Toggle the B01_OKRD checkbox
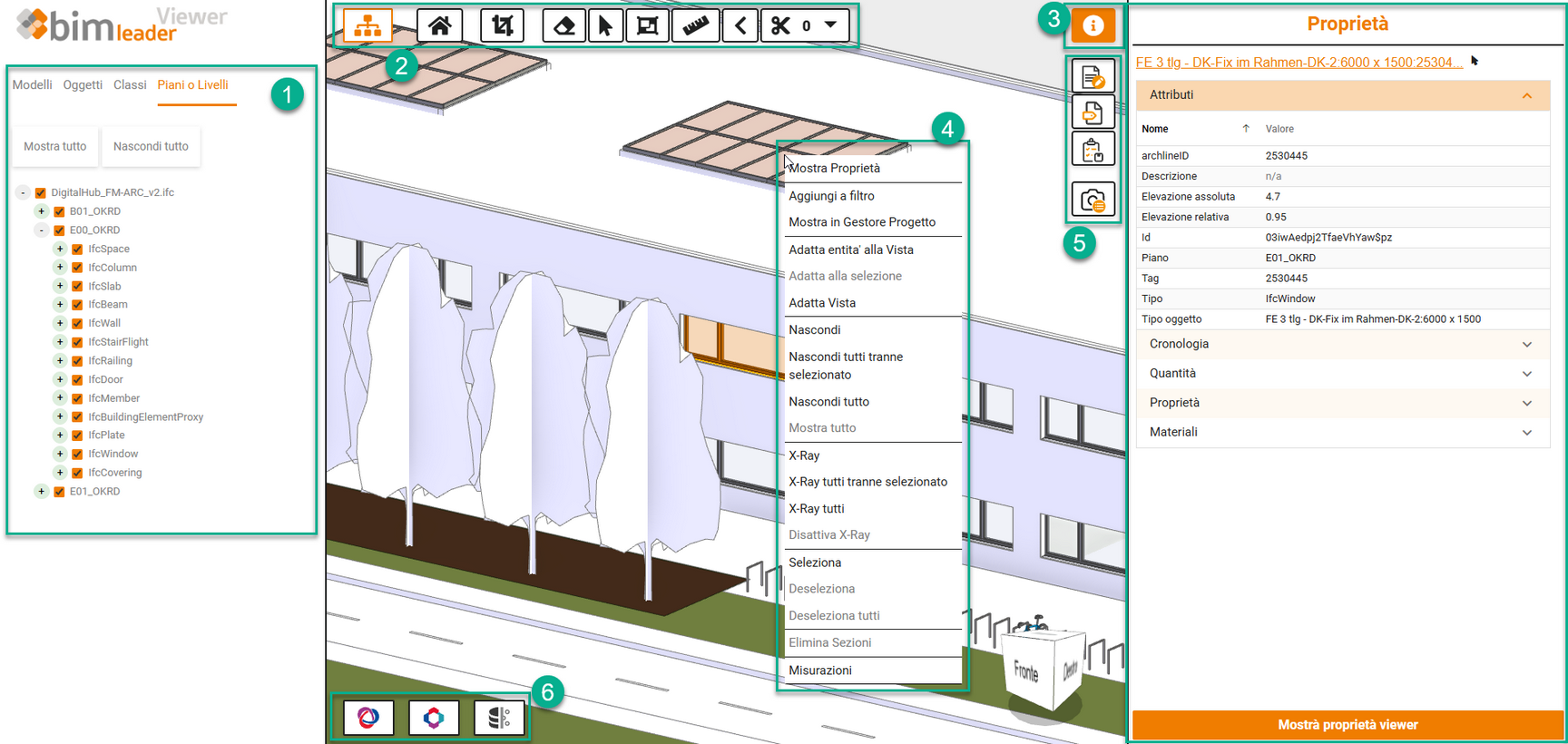The width and height of the screenshot is (1568, 744). [59, 211]
